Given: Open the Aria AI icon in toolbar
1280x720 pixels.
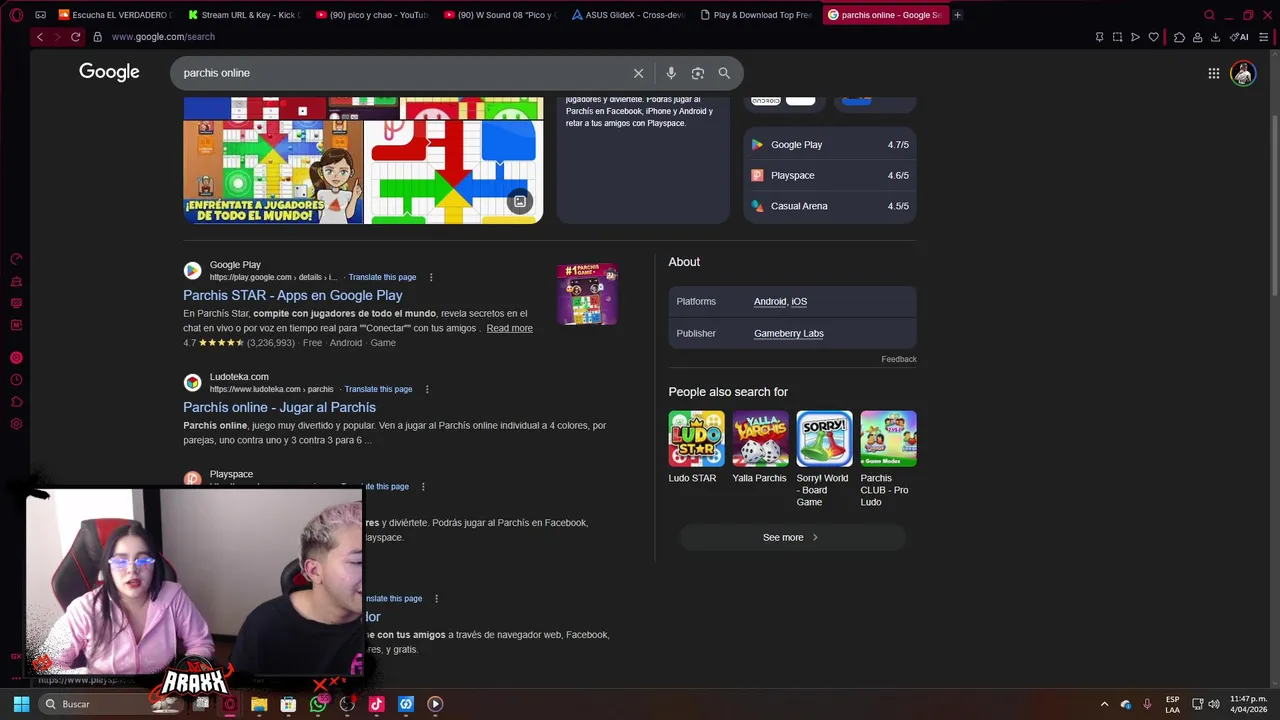Looking at the screenshot, I should tap(1239, 37).
